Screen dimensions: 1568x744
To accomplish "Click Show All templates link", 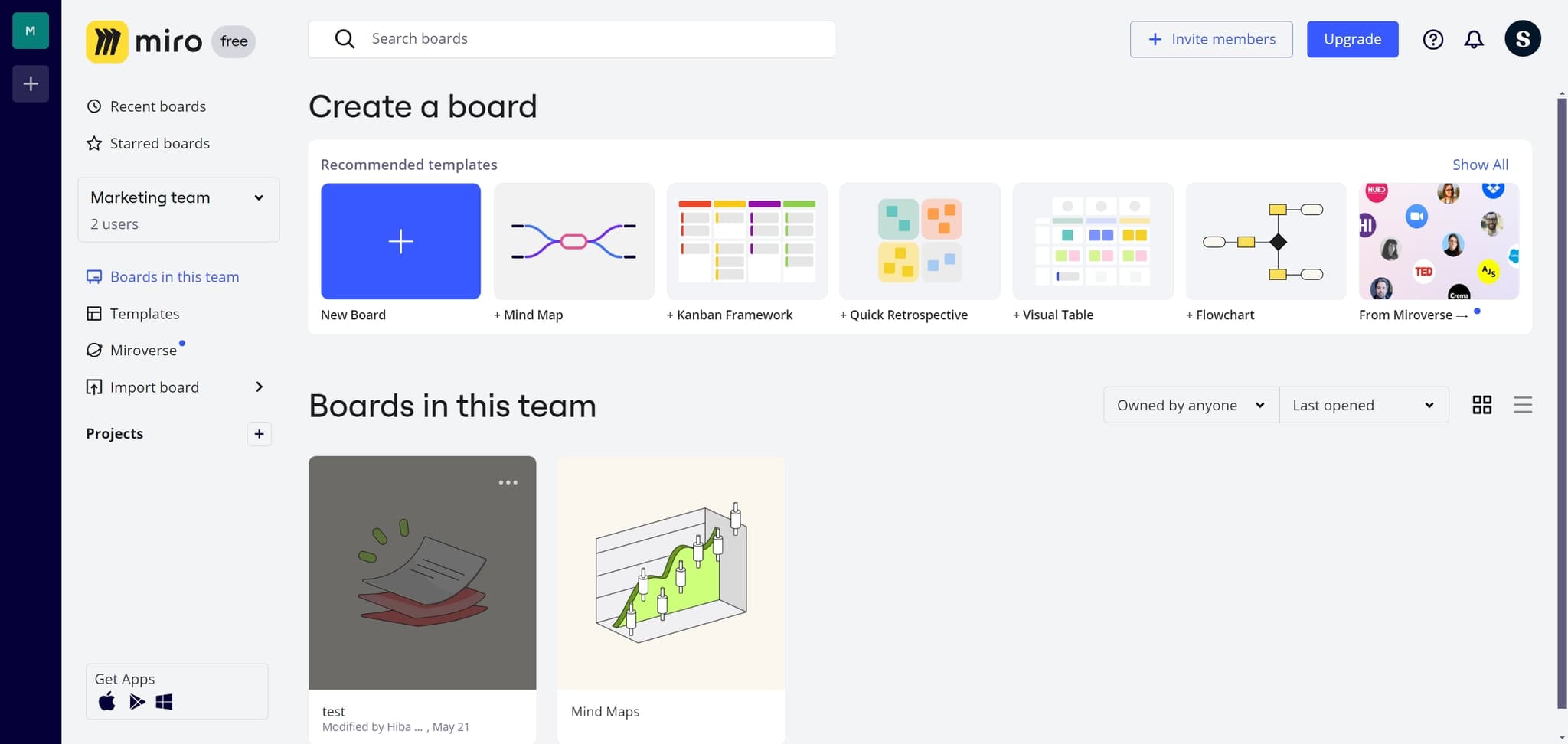I will point(1480,164).
